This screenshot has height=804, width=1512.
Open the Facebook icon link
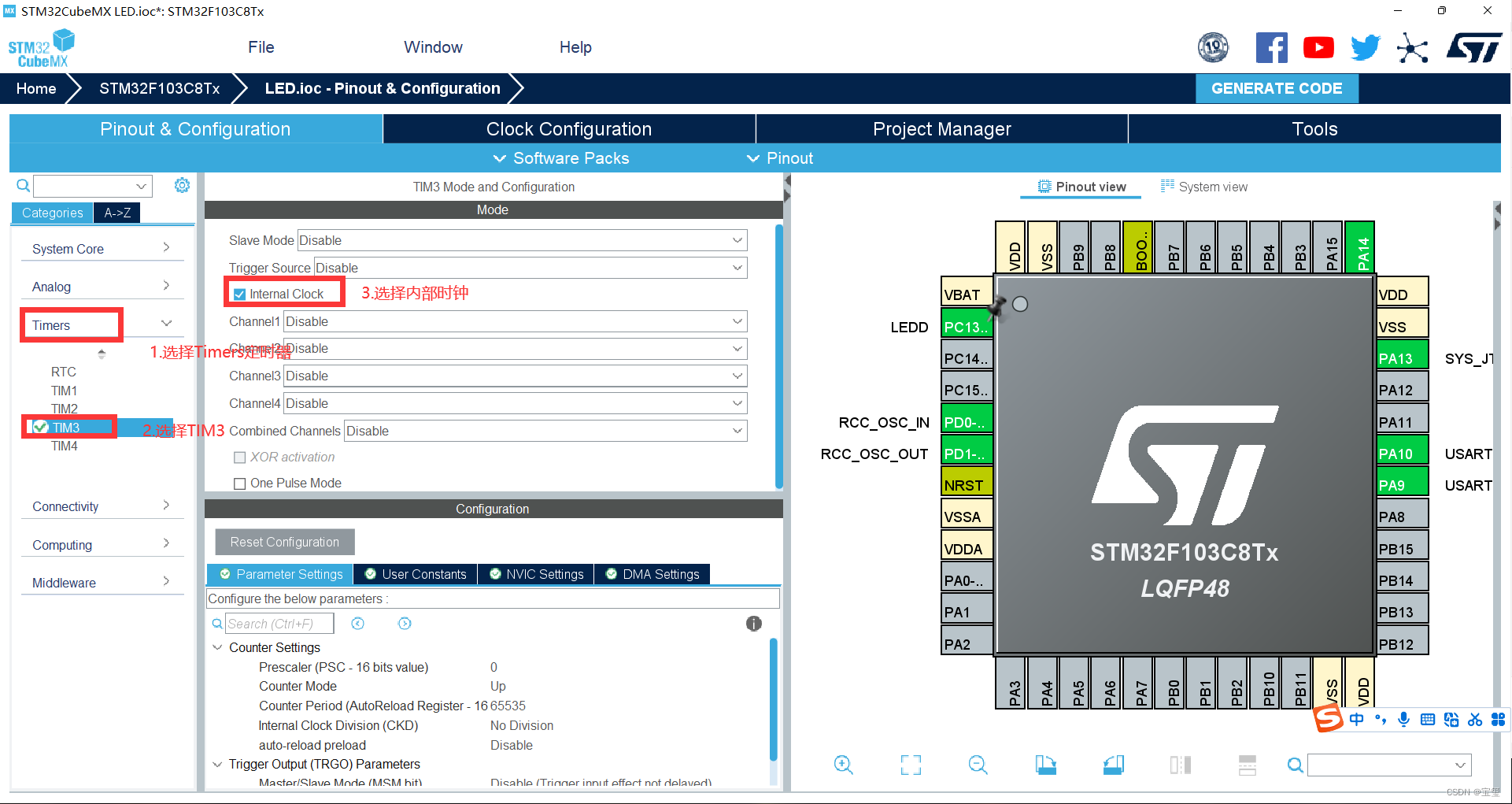pos(1271,48)
